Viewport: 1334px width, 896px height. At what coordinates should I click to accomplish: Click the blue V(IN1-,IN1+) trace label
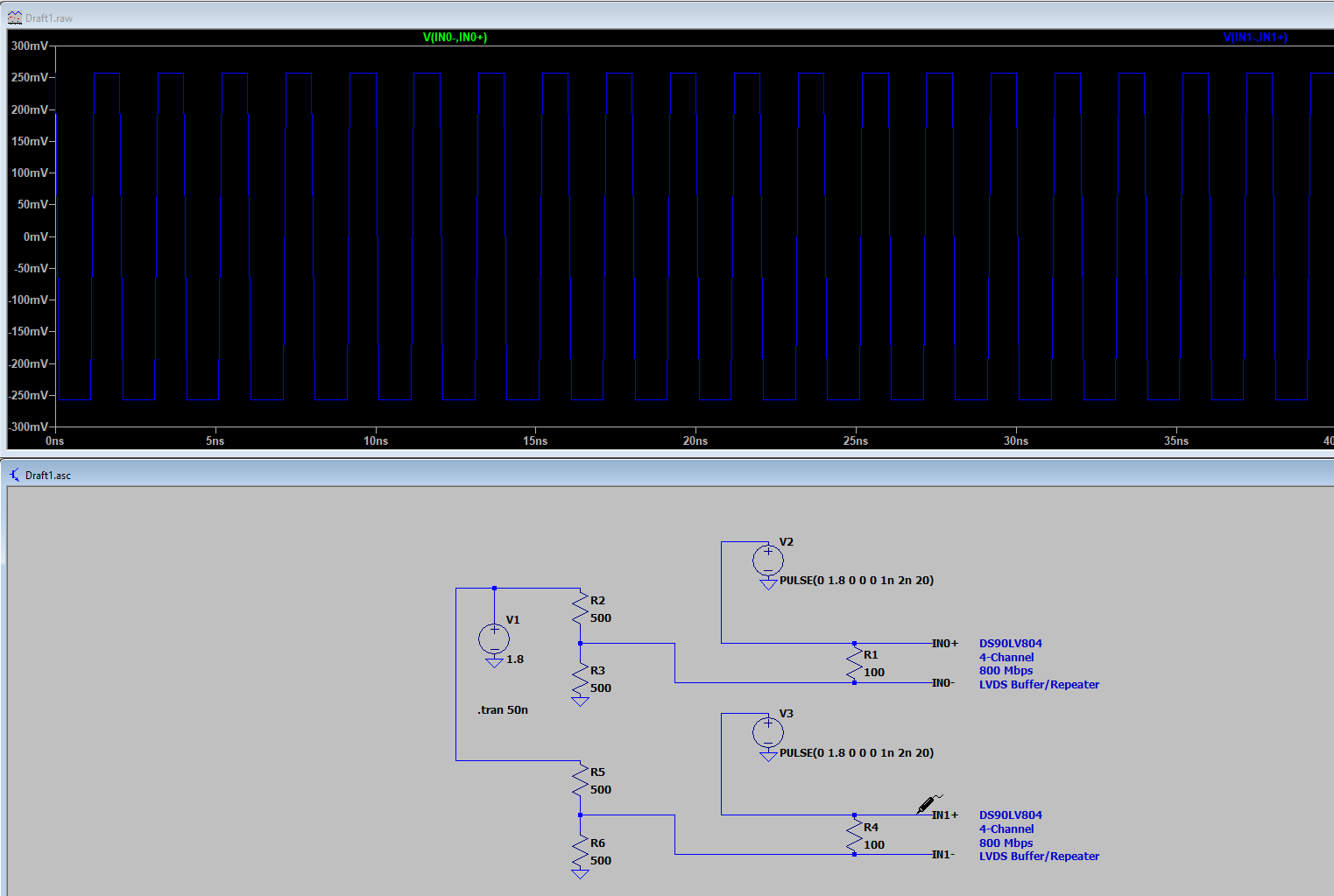[x=1255, y=38]
